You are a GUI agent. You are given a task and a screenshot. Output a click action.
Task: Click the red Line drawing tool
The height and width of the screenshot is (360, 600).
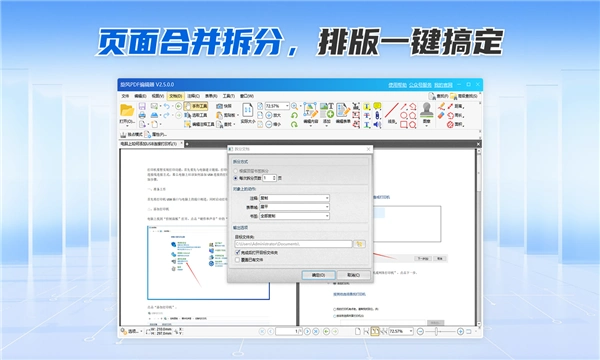[x=391, y=110]
